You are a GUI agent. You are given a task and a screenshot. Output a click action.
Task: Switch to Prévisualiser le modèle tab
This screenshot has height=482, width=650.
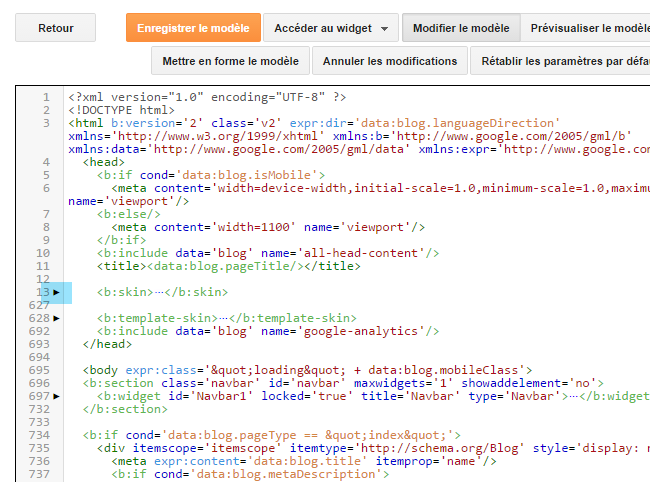585,28
